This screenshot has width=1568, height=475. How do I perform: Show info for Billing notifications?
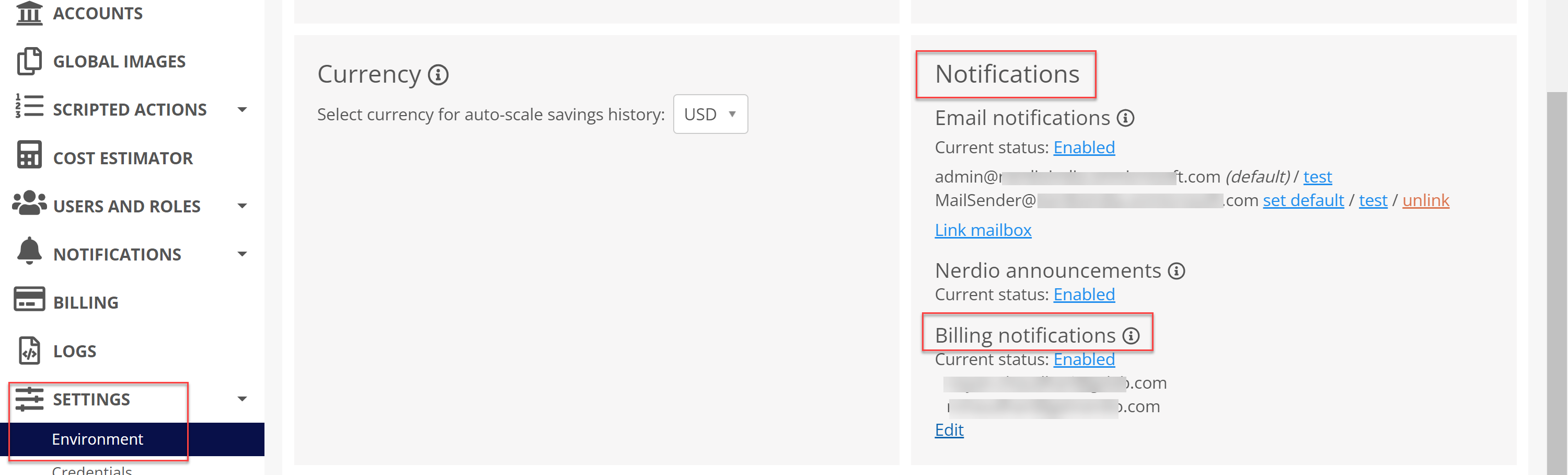click(x=1131, y=335)
